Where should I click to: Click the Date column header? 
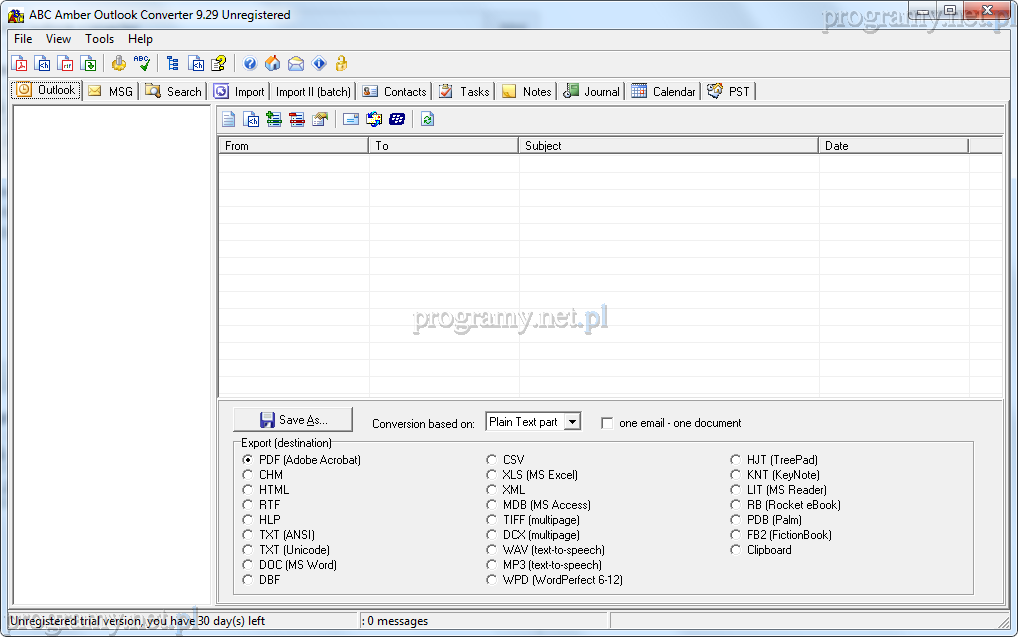(893, 146)
